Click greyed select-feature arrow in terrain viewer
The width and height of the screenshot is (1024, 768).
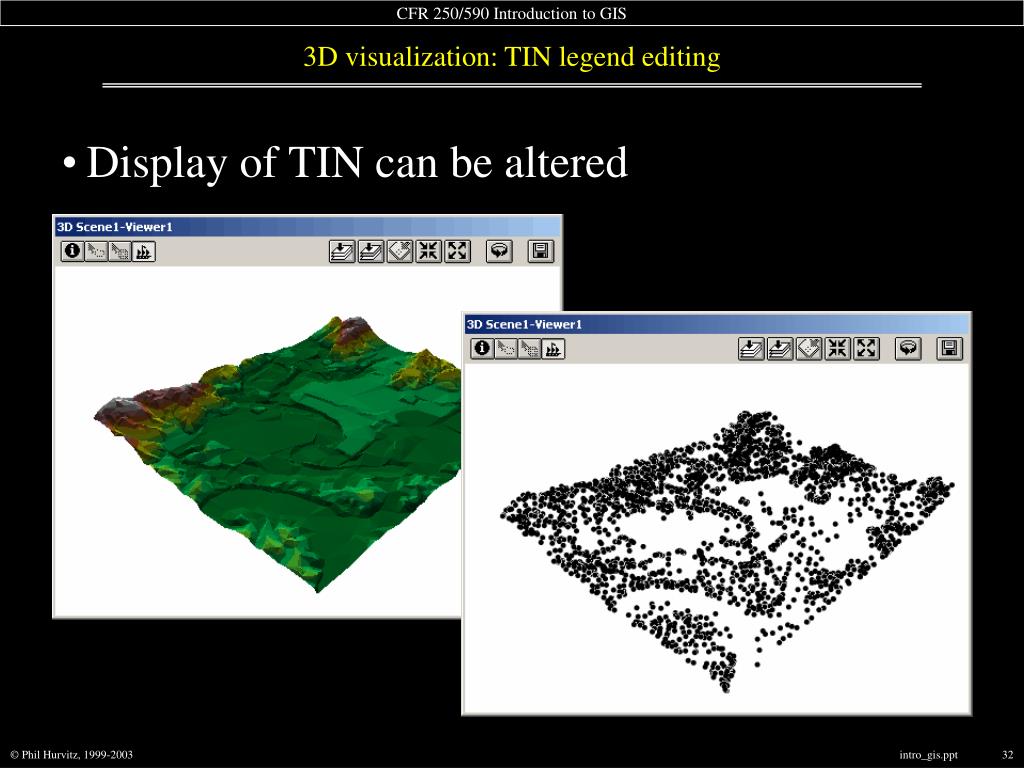[96, 251]
